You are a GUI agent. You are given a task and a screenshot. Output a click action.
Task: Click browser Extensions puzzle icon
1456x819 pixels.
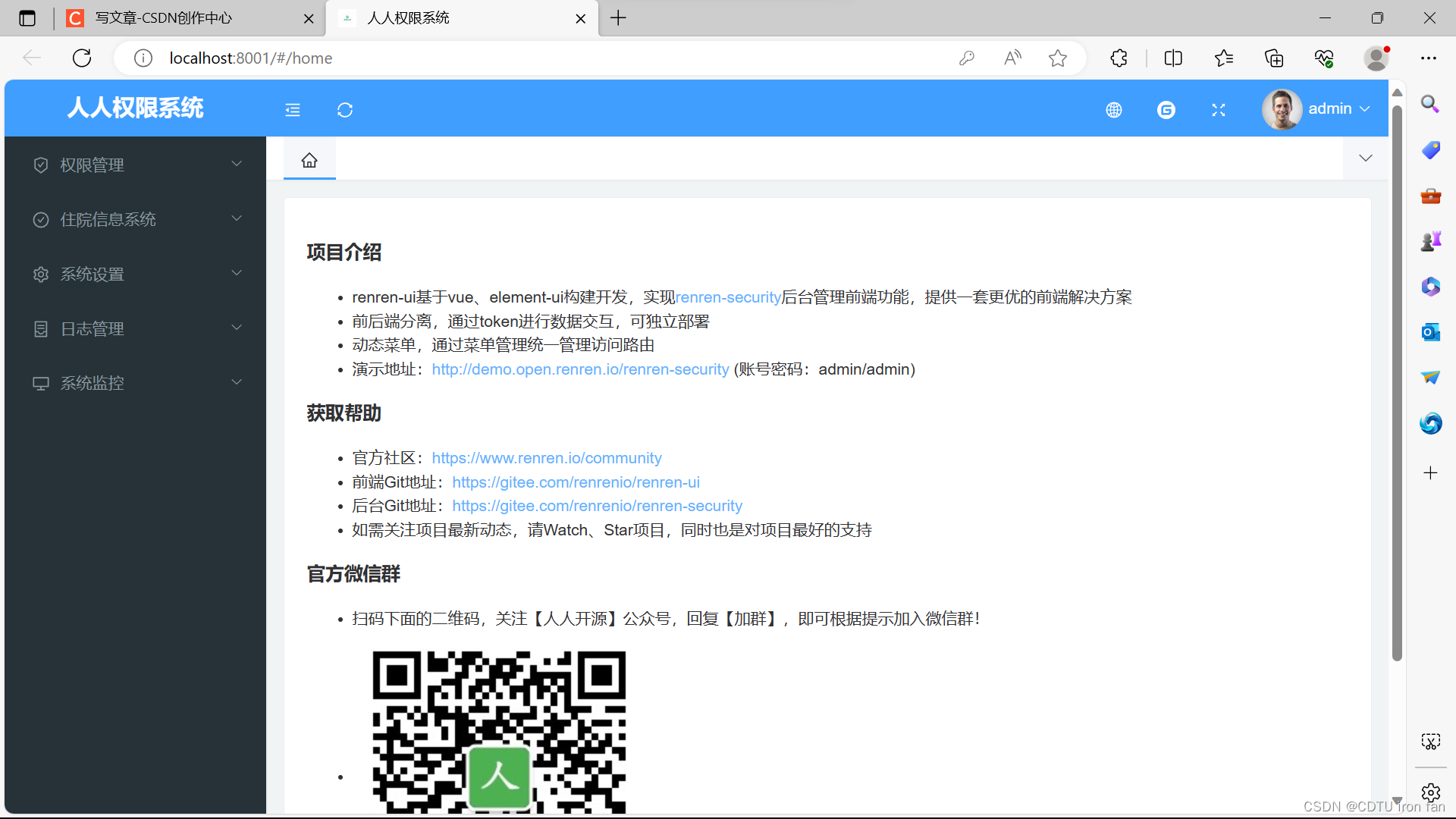[1119, 58]
